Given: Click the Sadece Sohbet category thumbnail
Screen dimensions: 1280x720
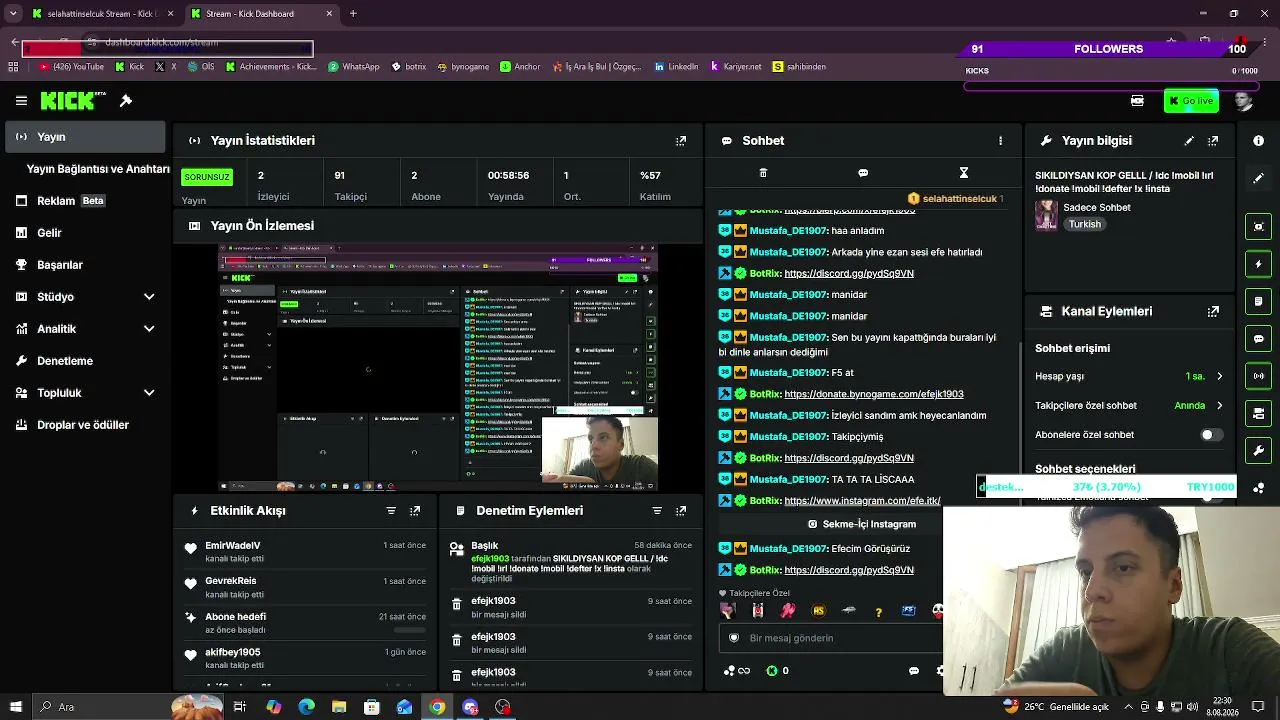Looking at the screenshot, I should point(1046,215).
